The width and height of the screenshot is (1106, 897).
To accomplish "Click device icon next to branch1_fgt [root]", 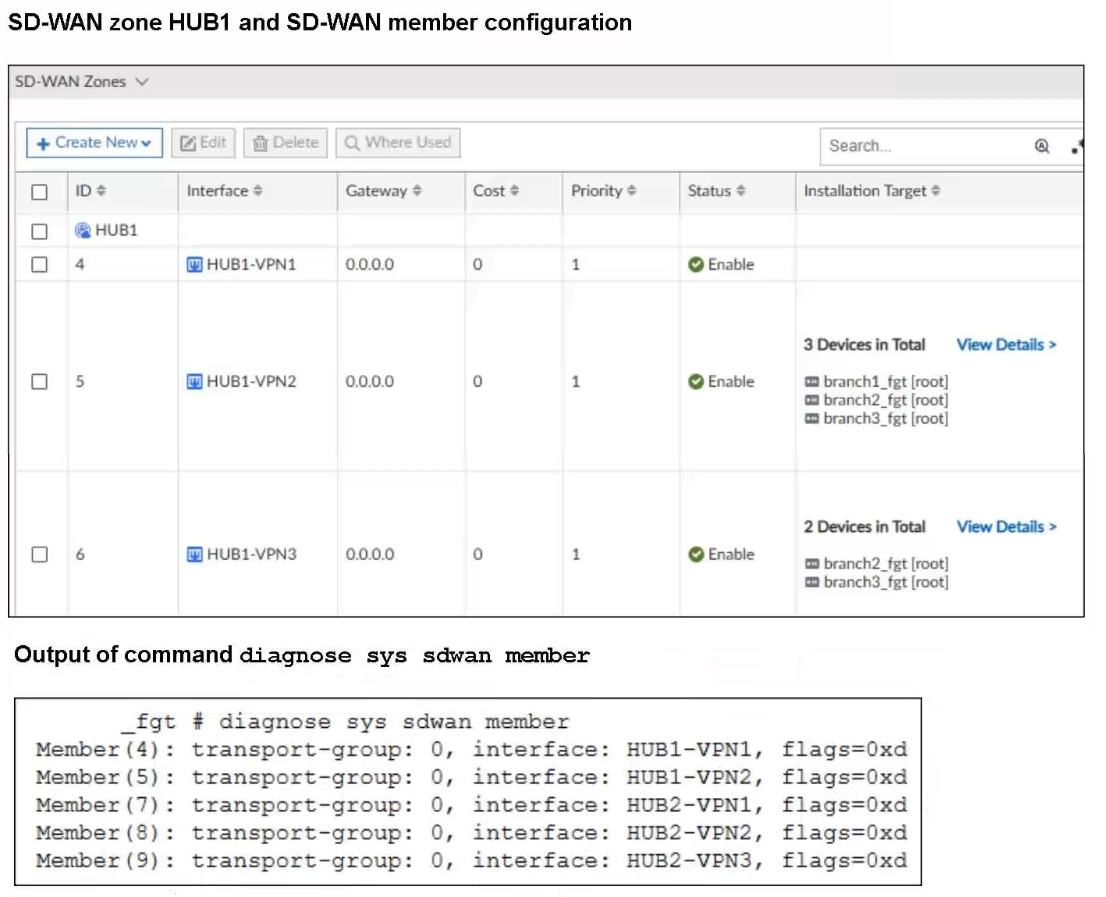I will 812,382.
